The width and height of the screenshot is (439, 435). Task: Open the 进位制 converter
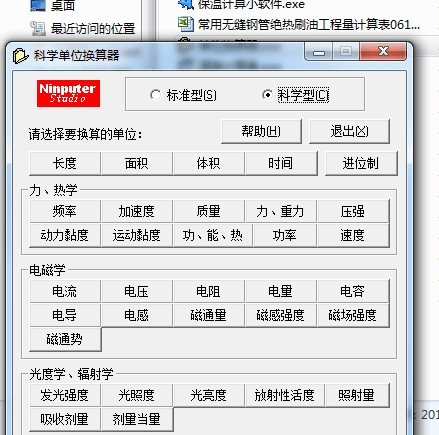point(361,163)
